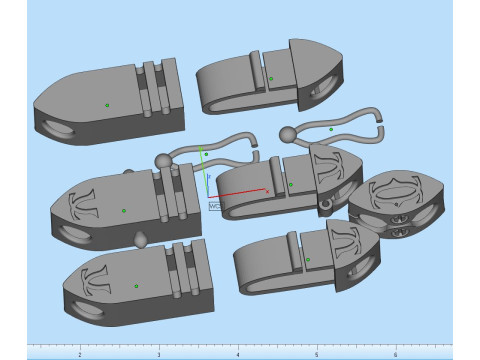Click the ball end of the left wire hook
The image size is (480, 360).
[163, 162]
